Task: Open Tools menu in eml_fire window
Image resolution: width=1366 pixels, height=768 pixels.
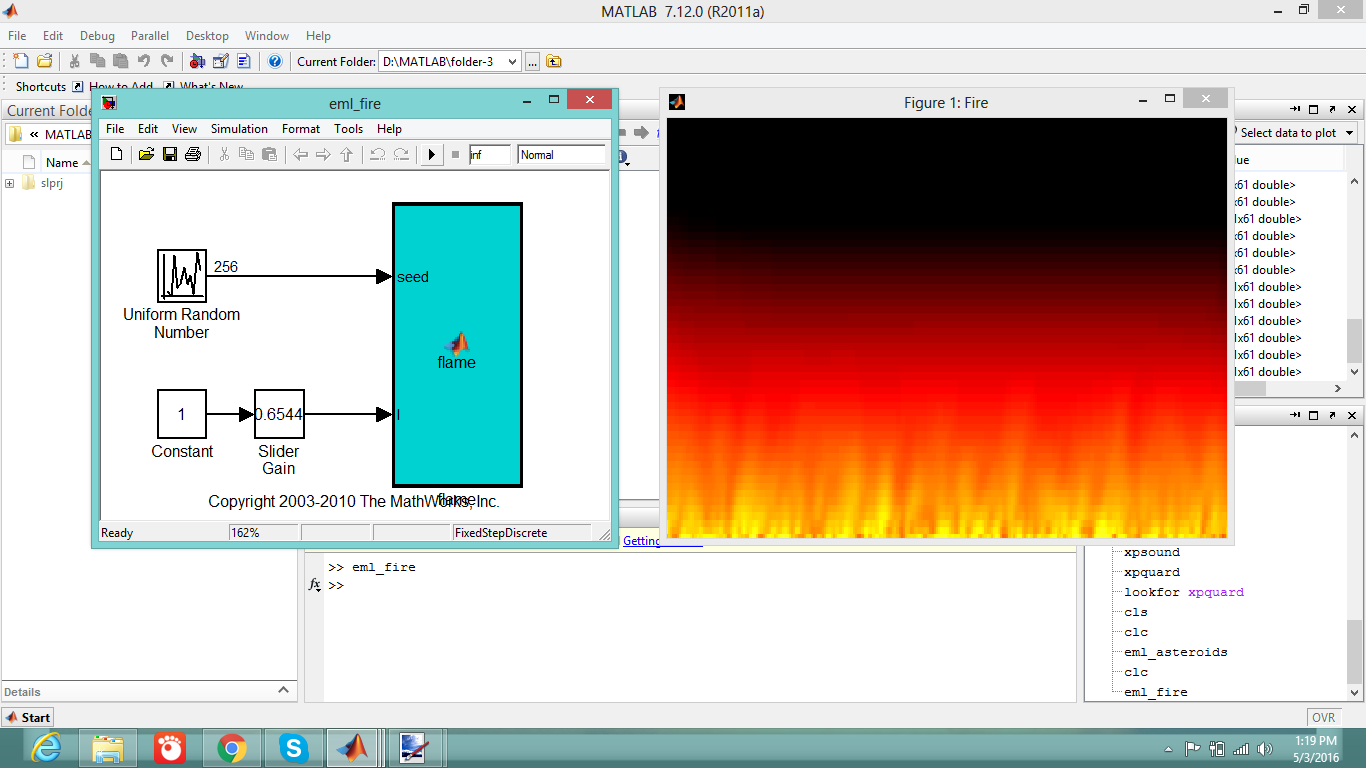Action: coord(348,129)
